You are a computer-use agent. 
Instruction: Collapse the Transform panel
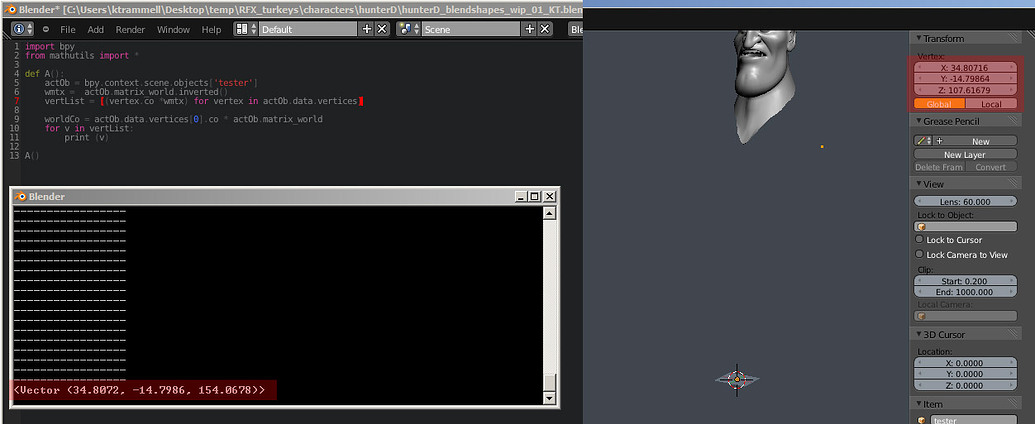point(919,38)
